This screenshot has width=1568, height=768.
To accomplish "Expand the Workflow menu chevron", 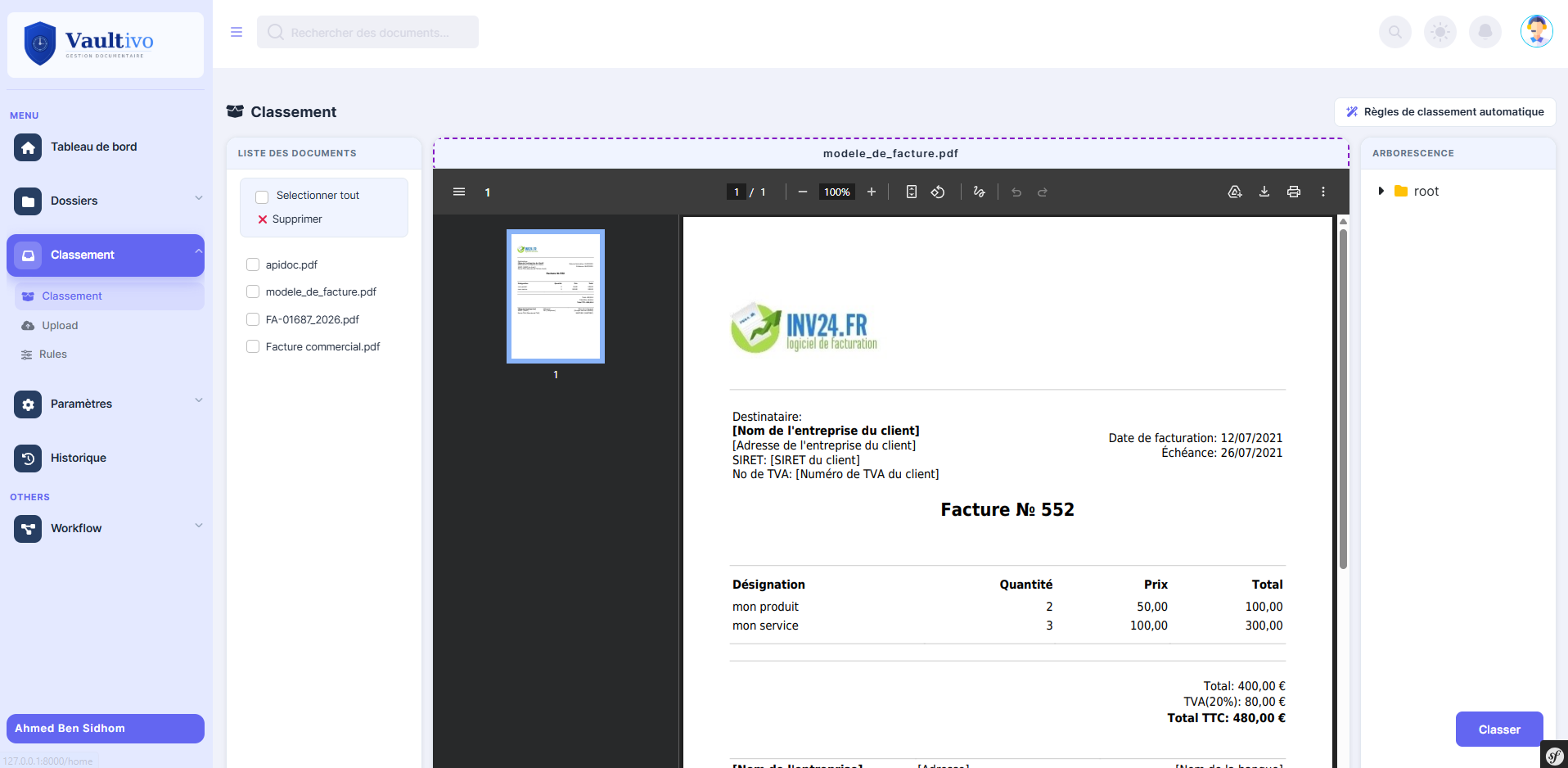I will 198,525.
